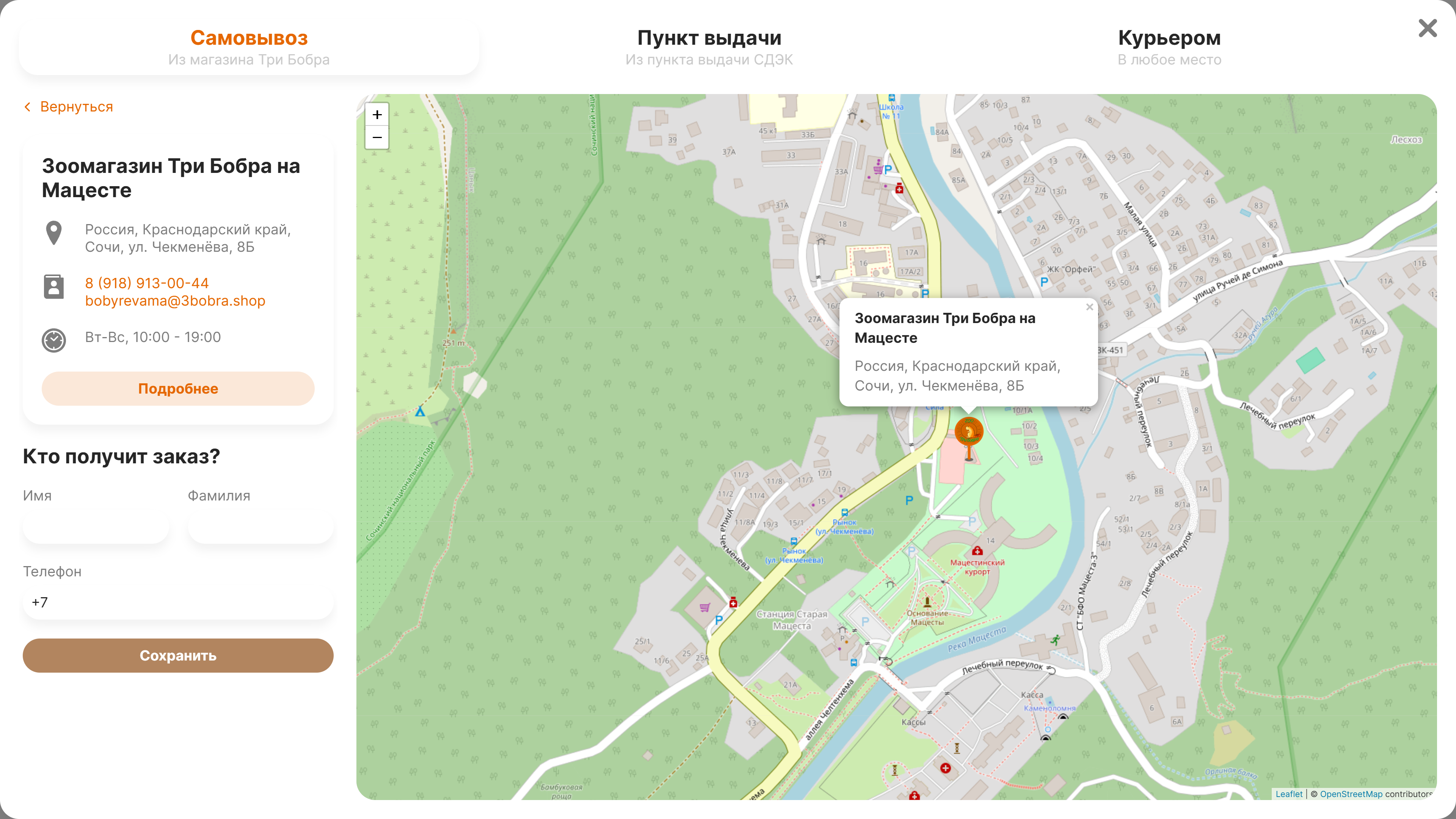Click the address location pin icon
The height and width of the screenshot is (819, 1456).
tap(54, 232)
